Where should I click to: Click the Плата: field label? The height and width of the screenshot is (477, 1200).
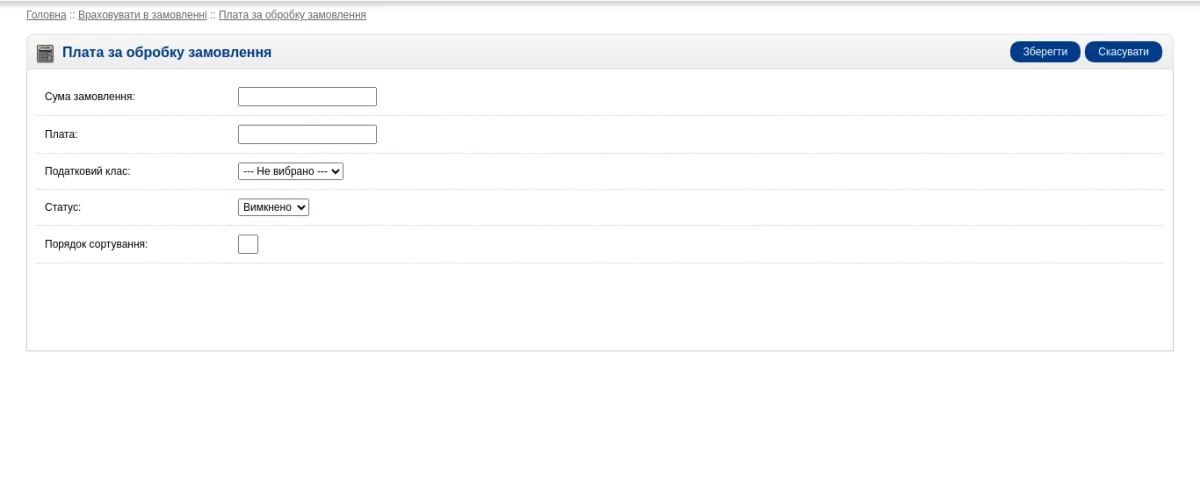pos(61,134)
